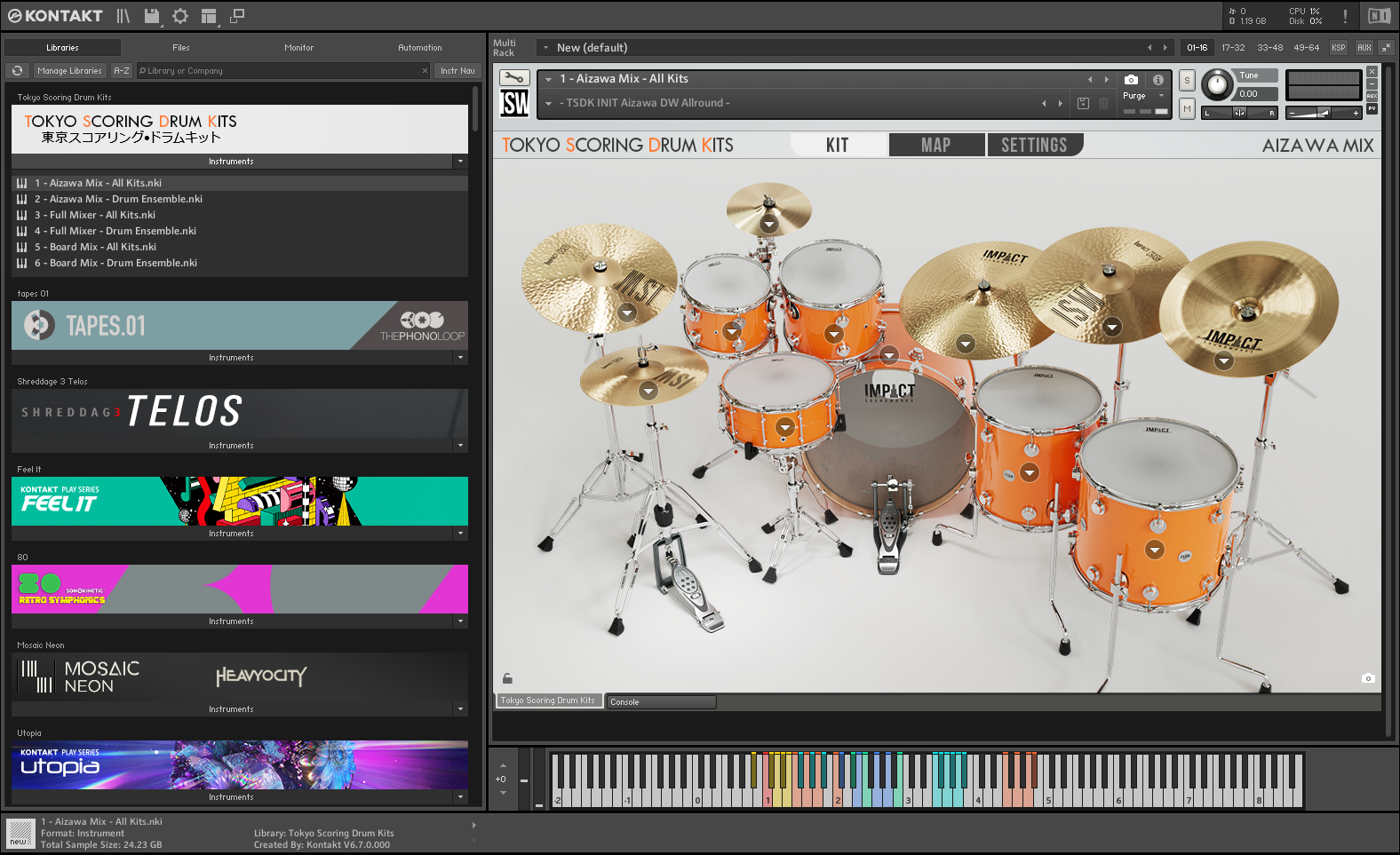
Task: Click the rack minimize arrows icon
Action: click(1386, 48)
